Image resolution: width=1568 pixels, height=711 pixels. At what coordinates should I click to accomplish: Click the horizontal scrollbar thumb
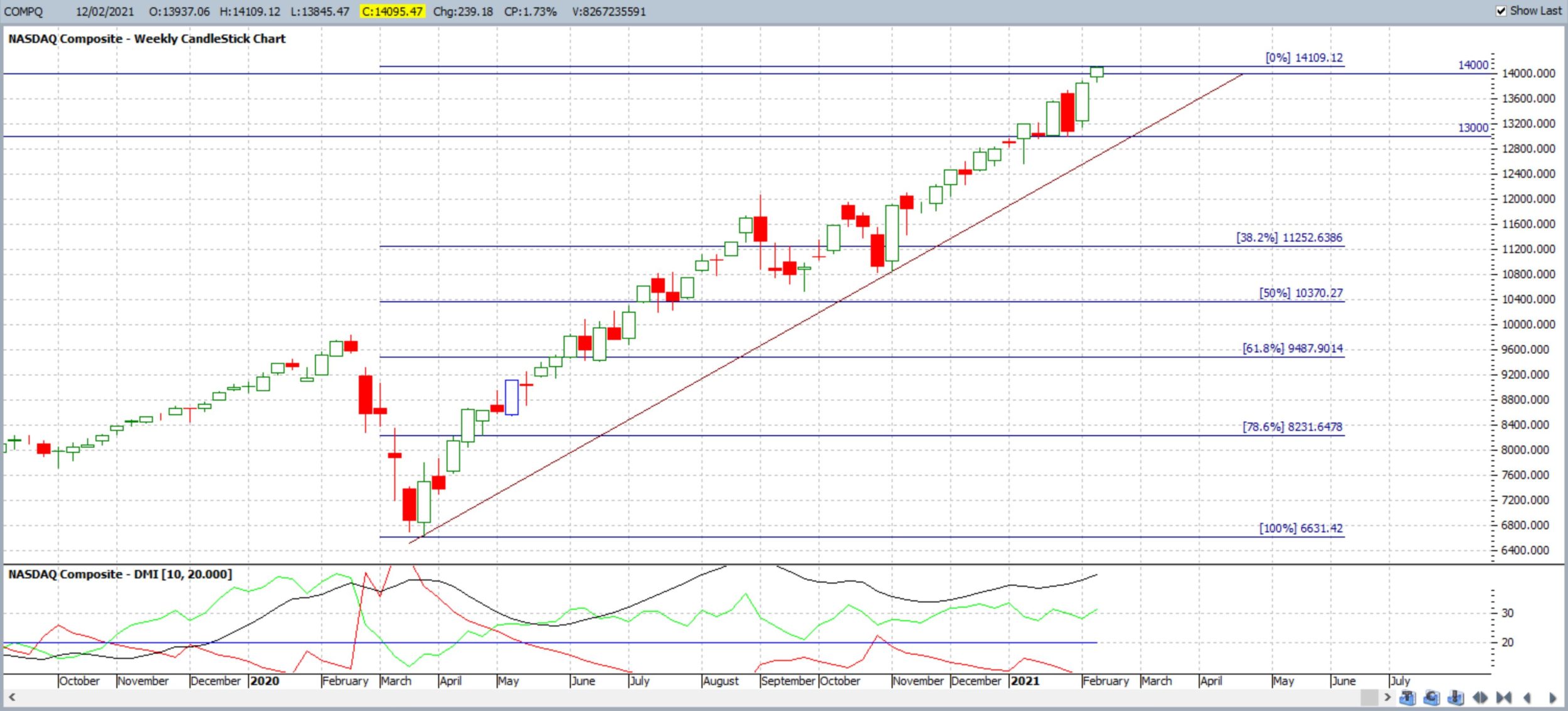(x=1369, y=697)
